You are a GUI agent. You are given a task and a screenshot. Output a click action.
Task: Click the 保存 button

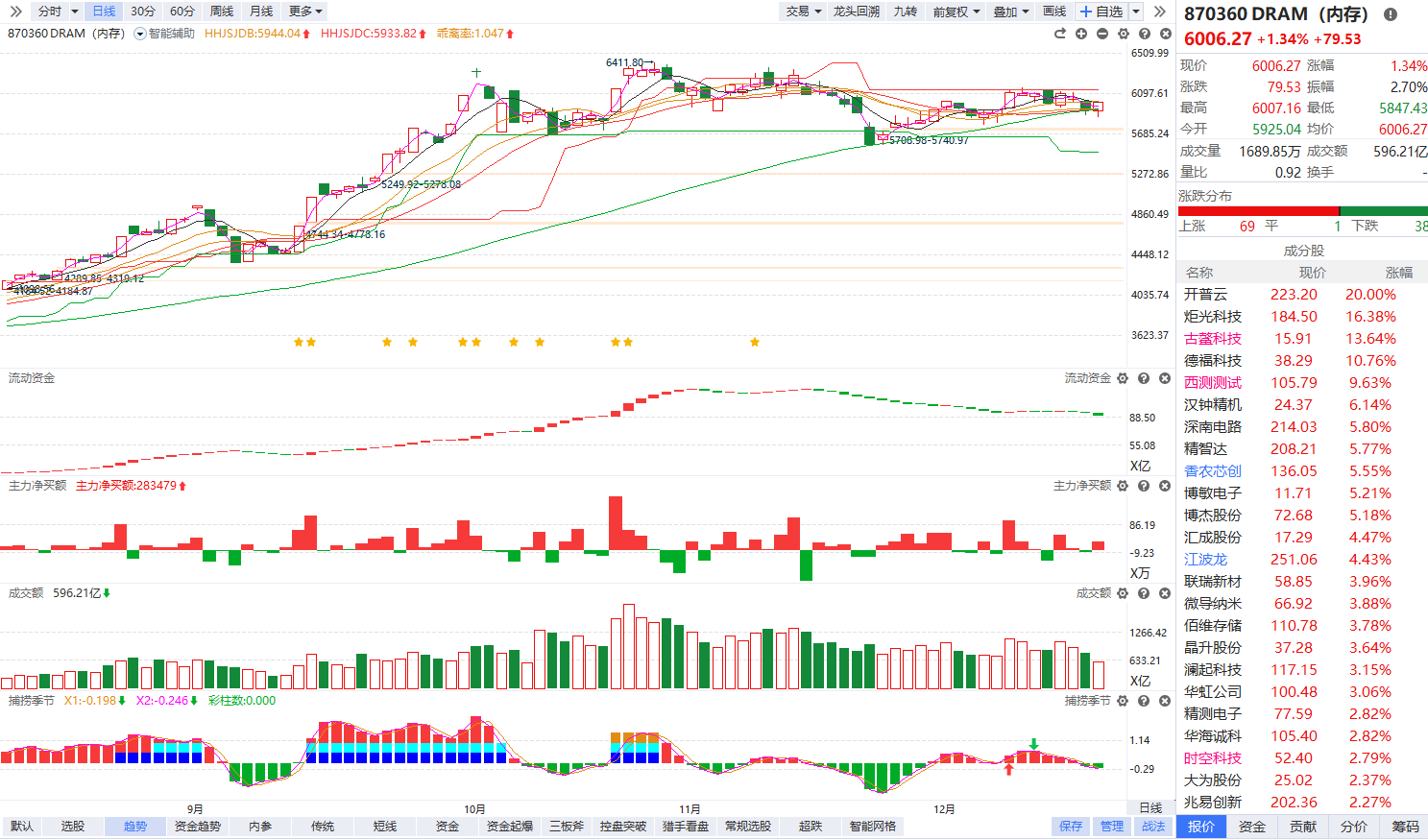pyautogui.click(x=1070, y=827)
